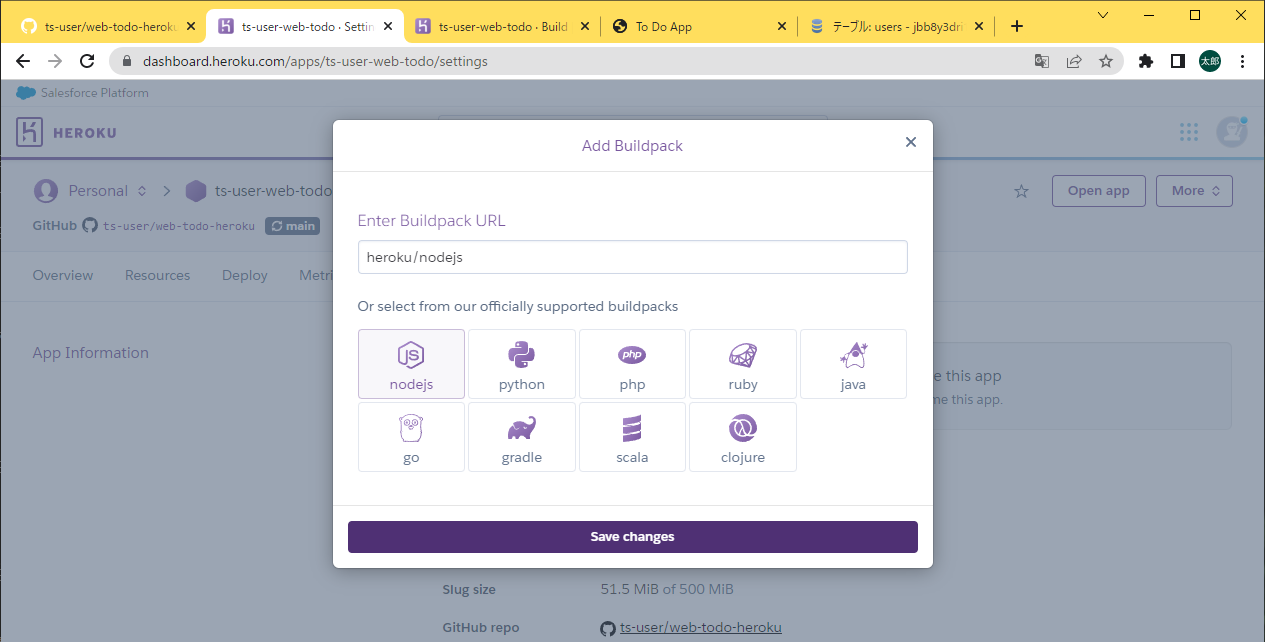Image resolution: width=1265 pixels, height=642 pixels.
Task: Bookmark this page with star icon
Action: coord(1106,61)
